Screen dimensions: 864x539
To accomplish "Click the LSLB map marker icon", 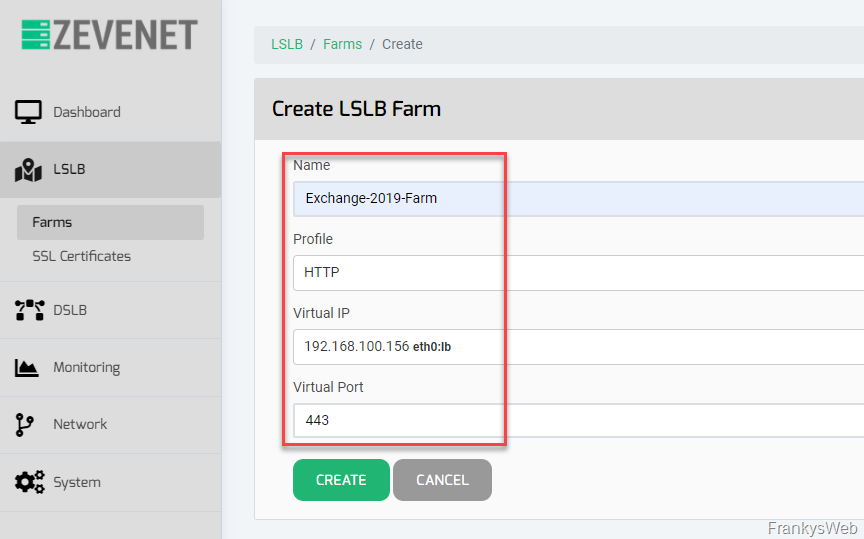I will pos(28,170).
